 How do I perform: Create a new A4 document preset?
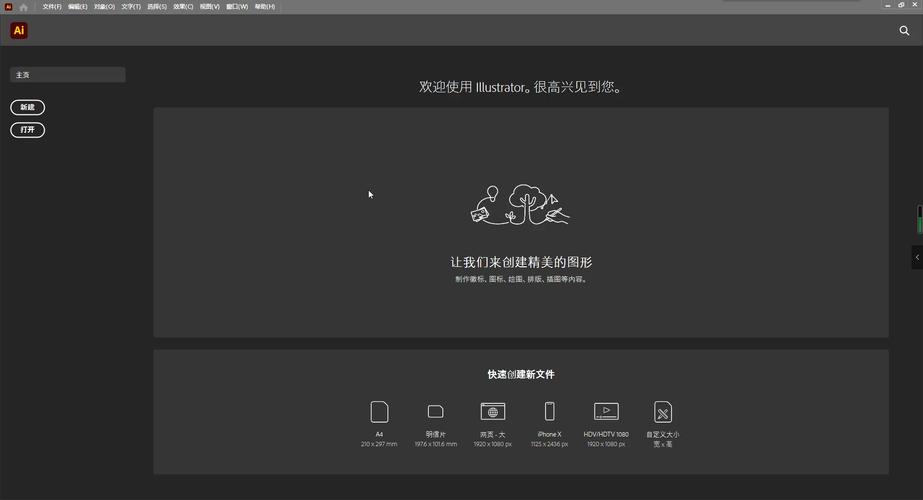(x=379, y=412)
